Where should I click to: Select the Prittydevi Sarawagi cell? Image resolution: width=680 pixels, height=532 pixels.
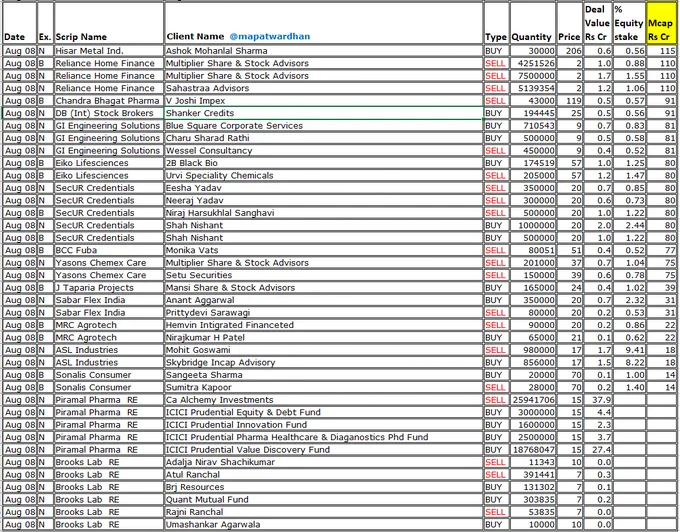[x=324, y=313]
